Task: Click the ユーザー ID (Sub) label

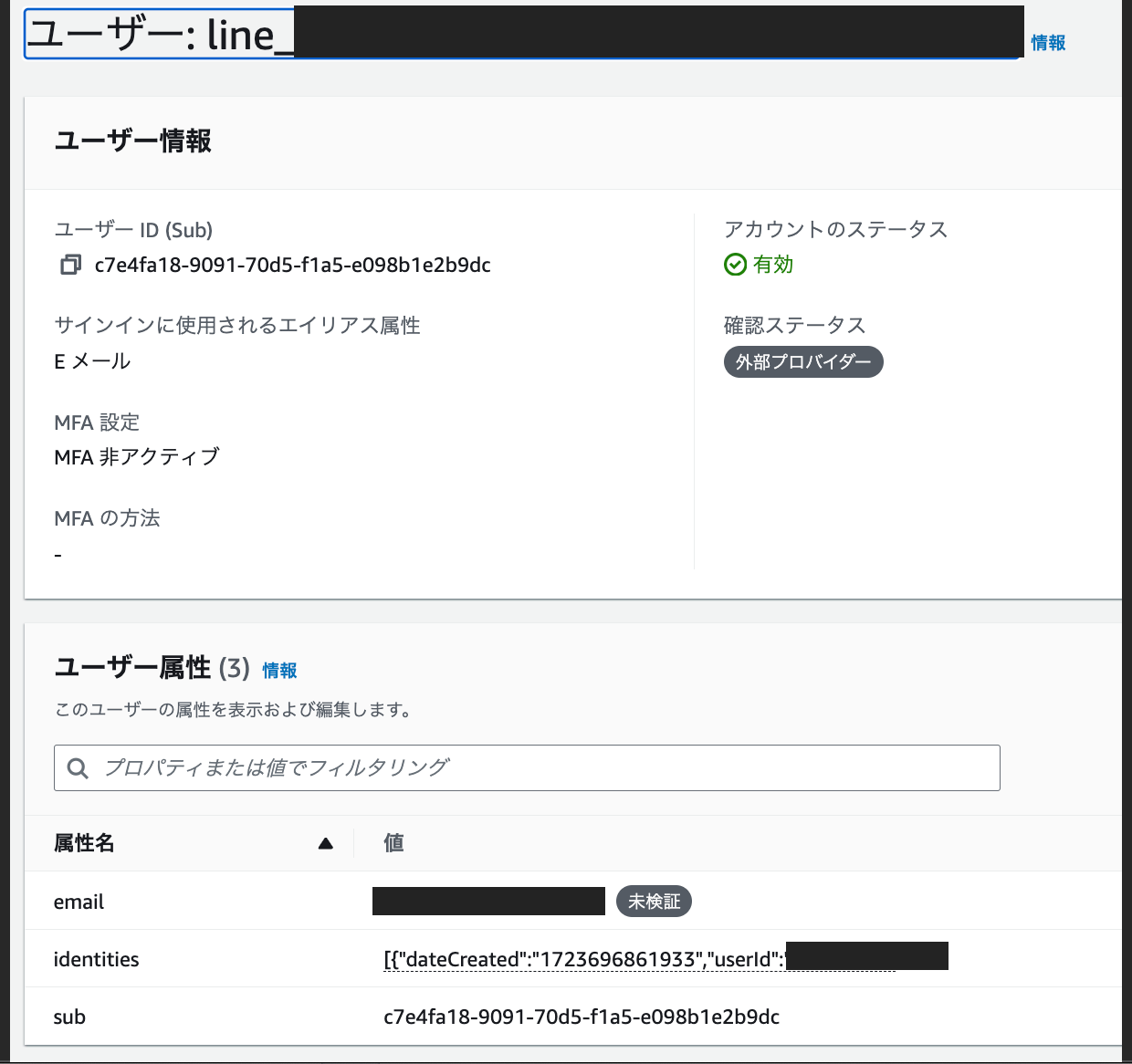Action: coord(133,230)
